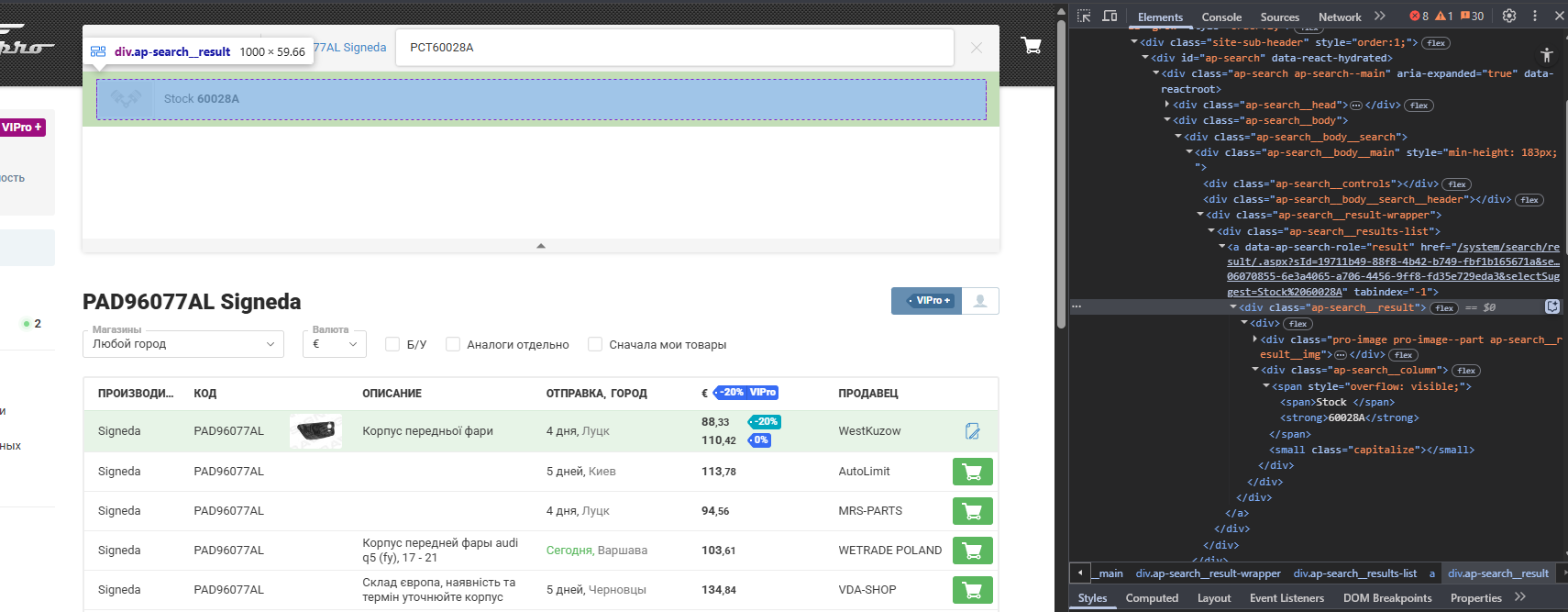The height and width of the screenshot is (612, 1568).
Task: Collapse the site-sub-header div node
Action: [x=1134, y=42]
